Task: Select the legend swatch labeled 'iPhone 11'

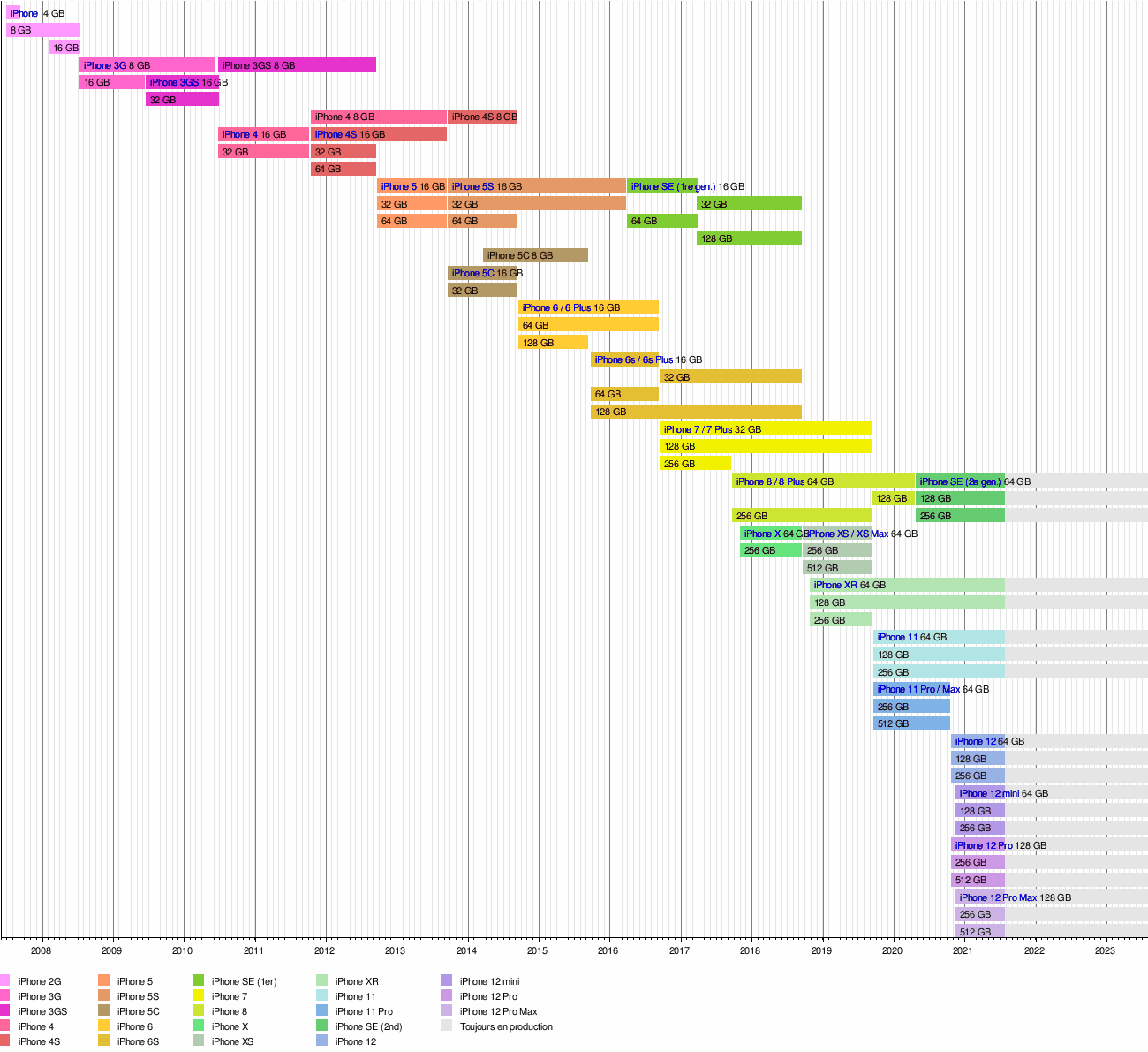Action: click(x=322, y=996)
